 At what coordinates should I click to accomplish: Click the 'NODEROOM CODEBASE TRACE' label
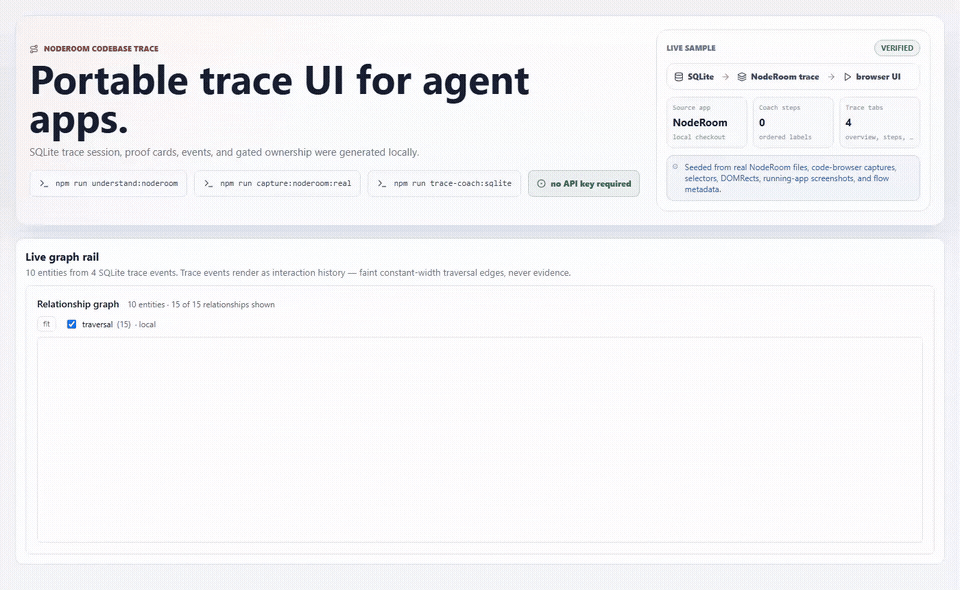(x=101, y=49)
